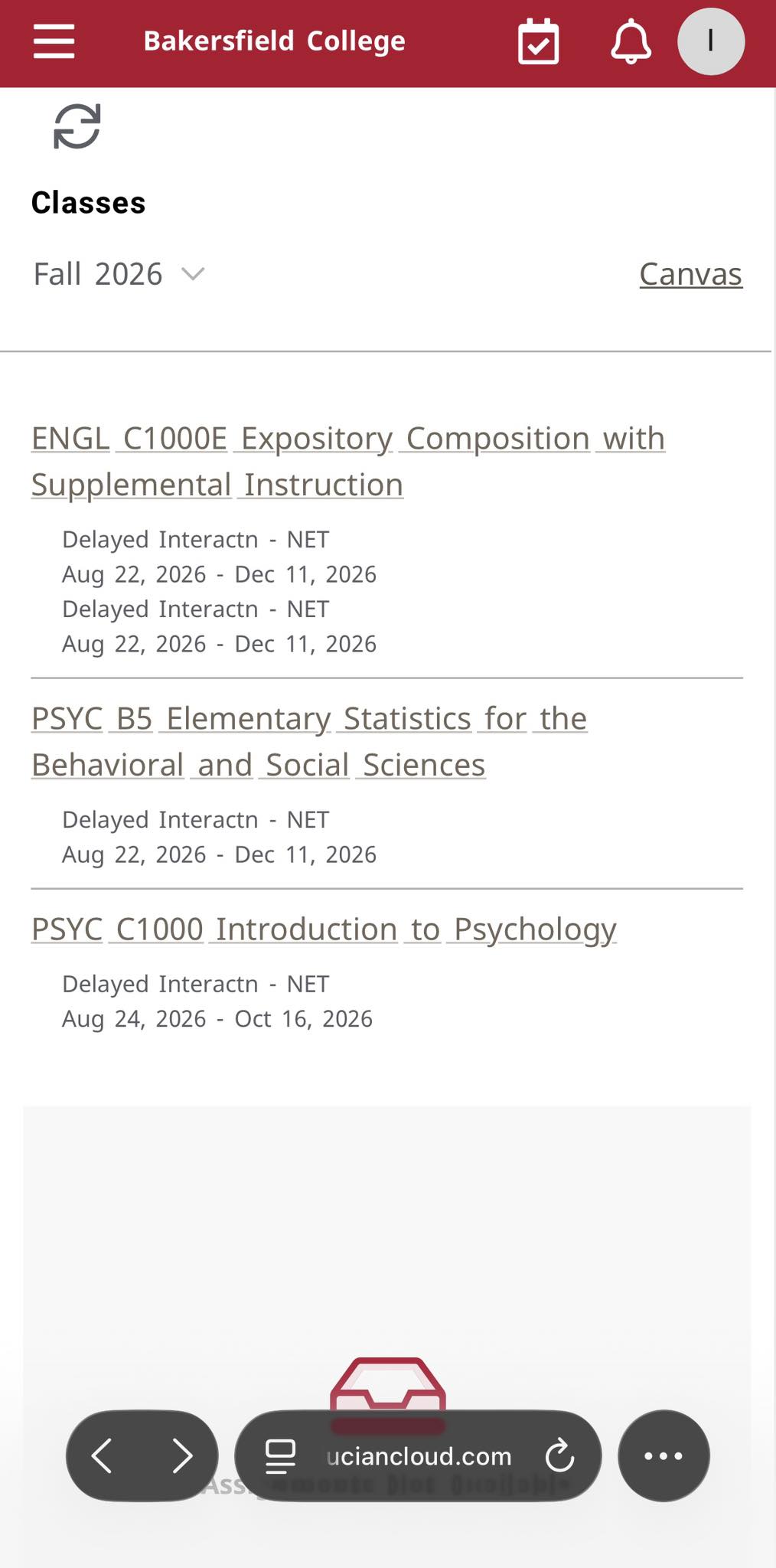Viewport: 776px width, 1568px height.
Task: Open the user profile avatar
Action: click(x=711, y=41)
